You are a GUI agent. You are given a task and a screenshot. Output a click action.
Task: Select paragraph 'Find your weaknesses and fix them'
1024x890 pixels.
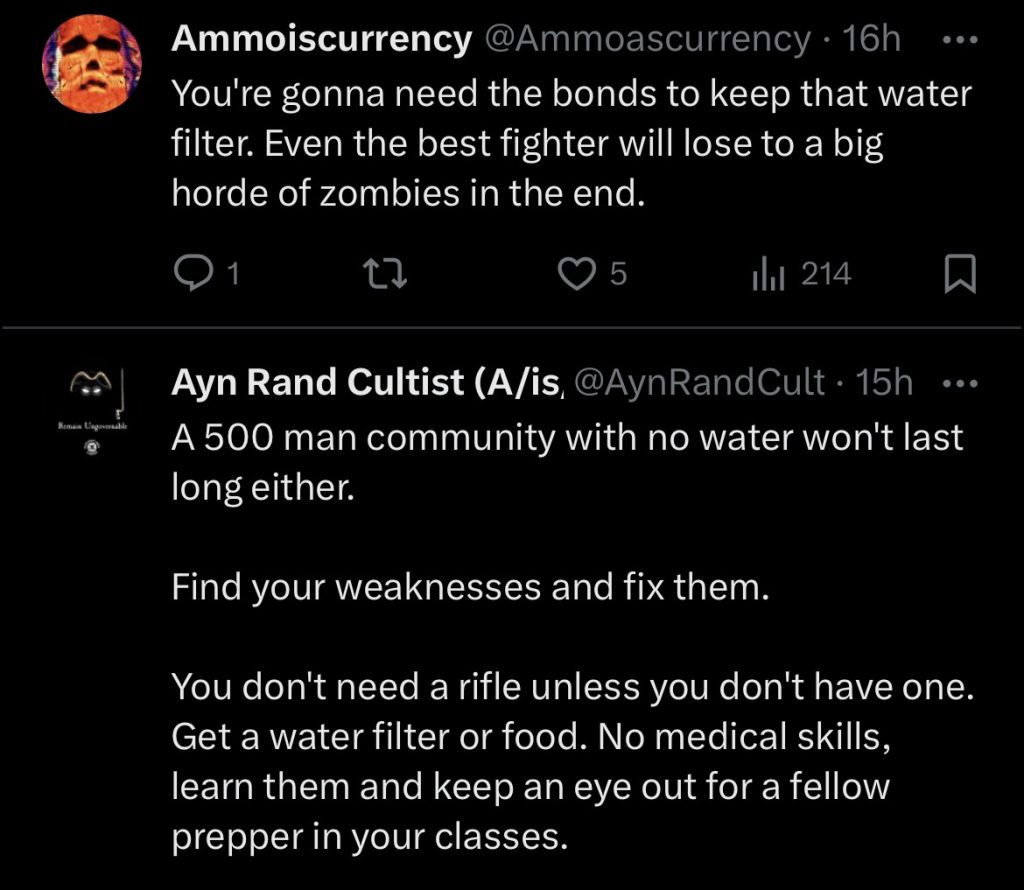(470, 586)
